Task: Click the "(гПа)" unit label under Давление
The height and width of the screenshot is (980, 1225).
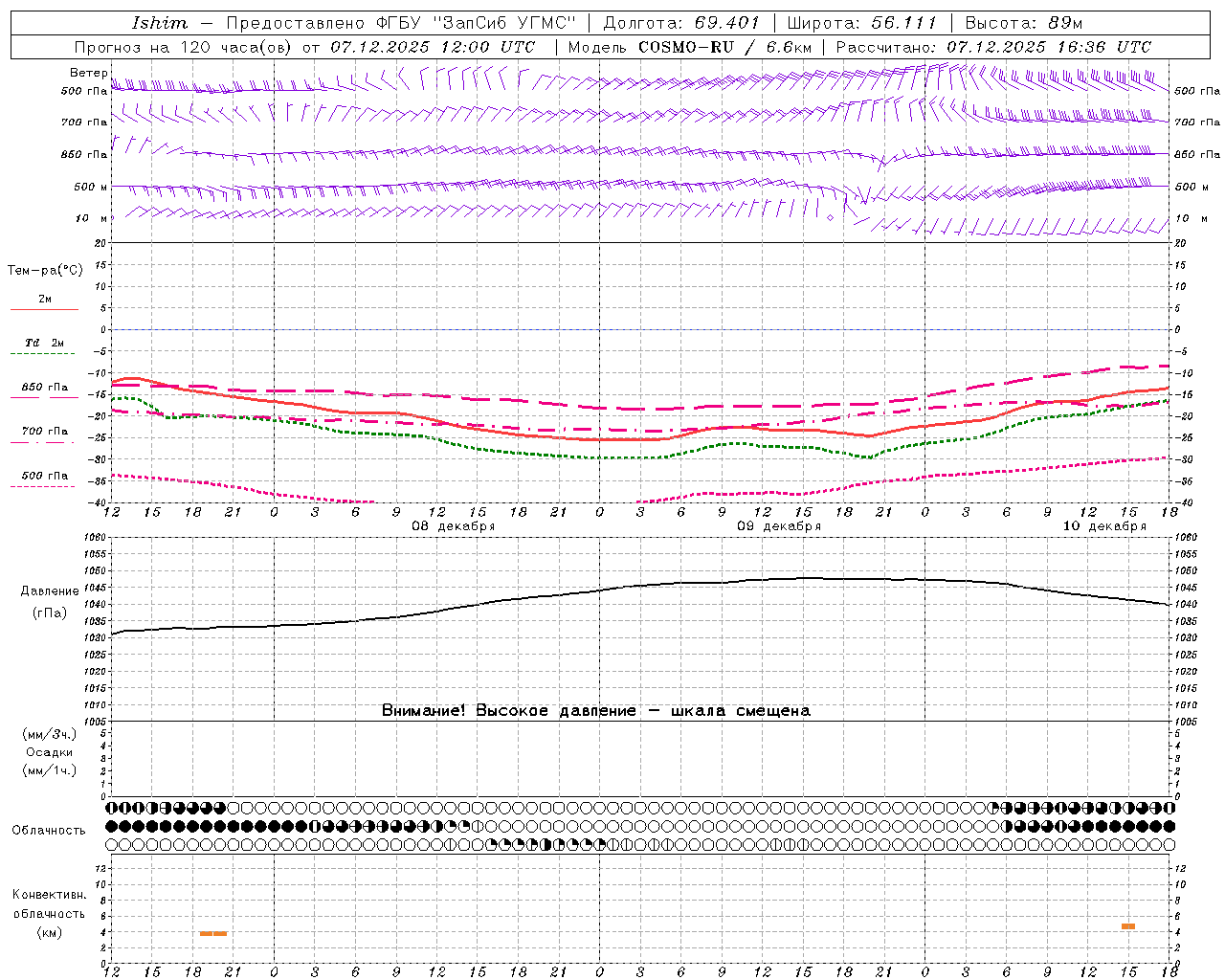Action: pyautogui.click(x=50, y=613)
